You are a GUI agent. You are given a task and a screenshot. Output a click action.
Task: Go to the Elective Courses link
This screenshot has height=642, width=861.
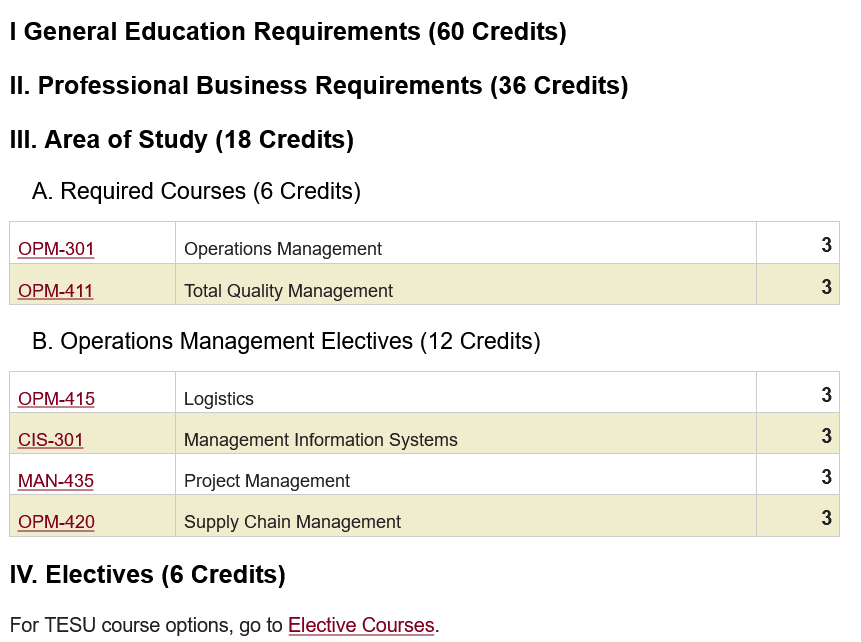pos(361,626)
